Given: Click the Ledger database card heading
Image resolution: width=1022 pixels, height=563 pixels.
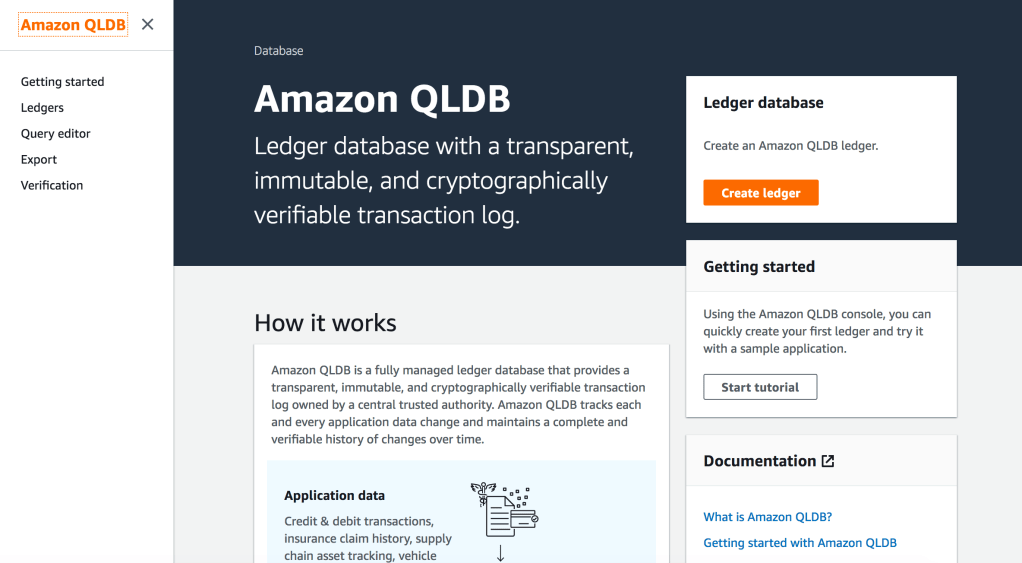Looking at the screenshot, I should 763,103.
